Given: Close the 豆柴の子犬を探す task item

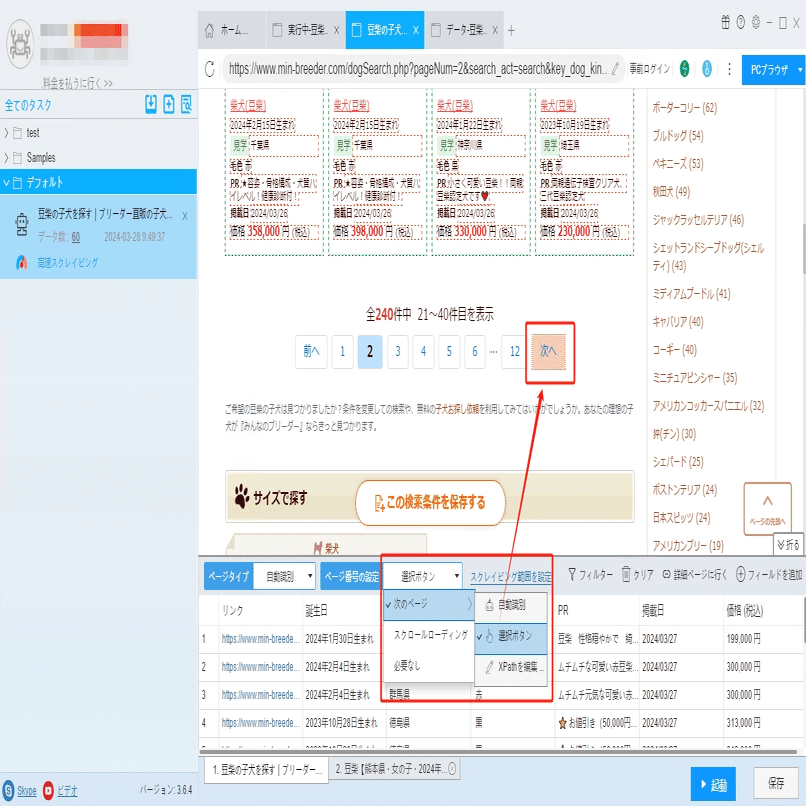Looking at the screenshot, I should point(185,216).
